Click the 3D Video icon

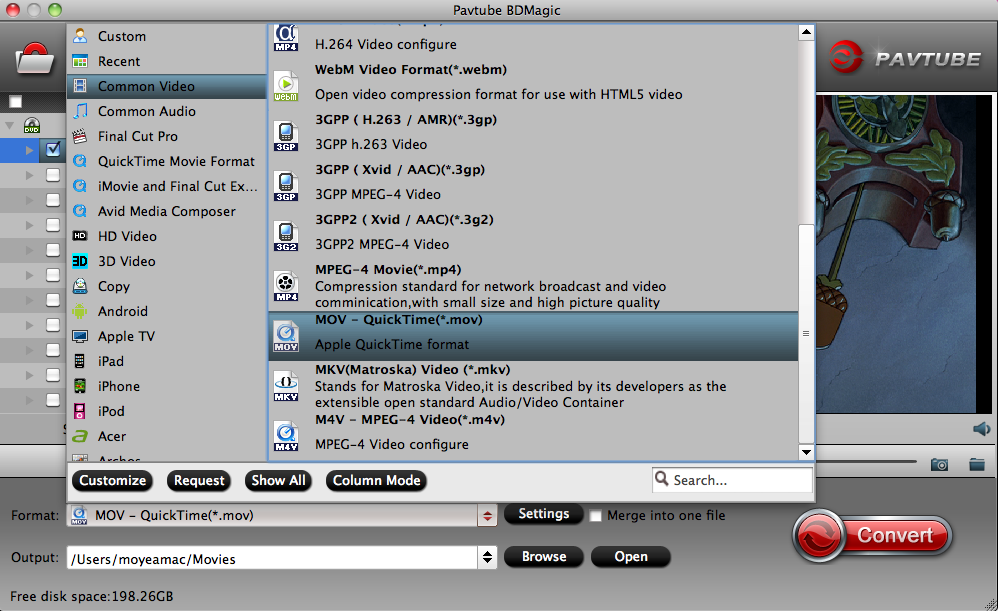tap(80, 261)
